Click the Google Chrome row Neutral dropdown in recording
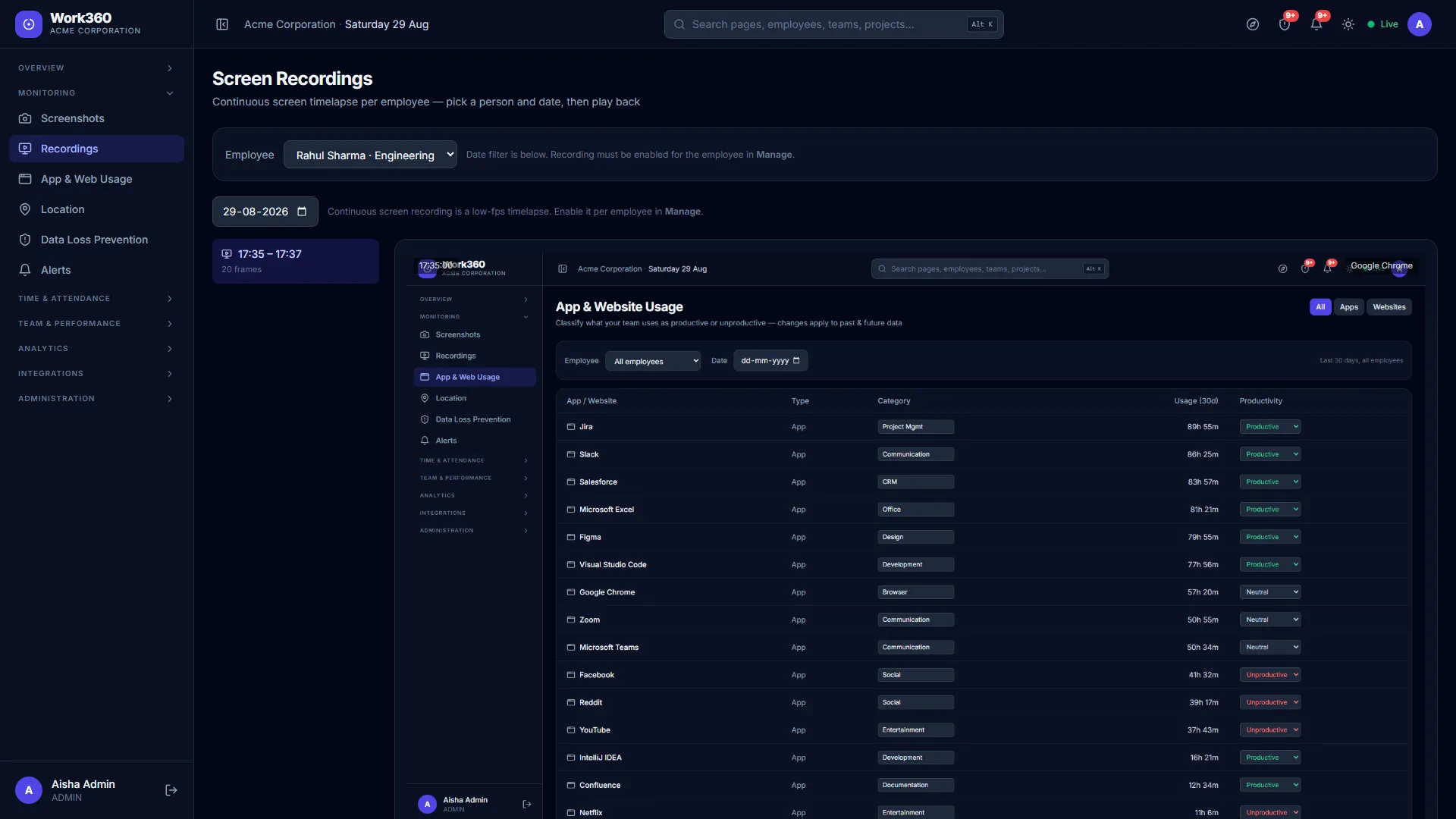This screenshot has width=1456, height=819. click(1270, 592)
